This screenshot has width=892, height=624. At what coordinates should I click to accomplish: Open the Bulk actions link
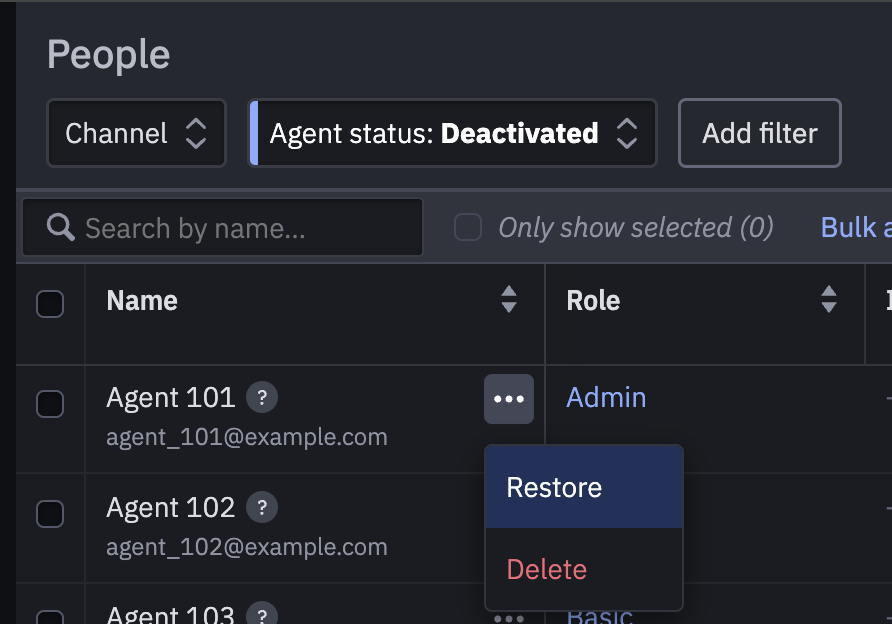tap(856, 228)
